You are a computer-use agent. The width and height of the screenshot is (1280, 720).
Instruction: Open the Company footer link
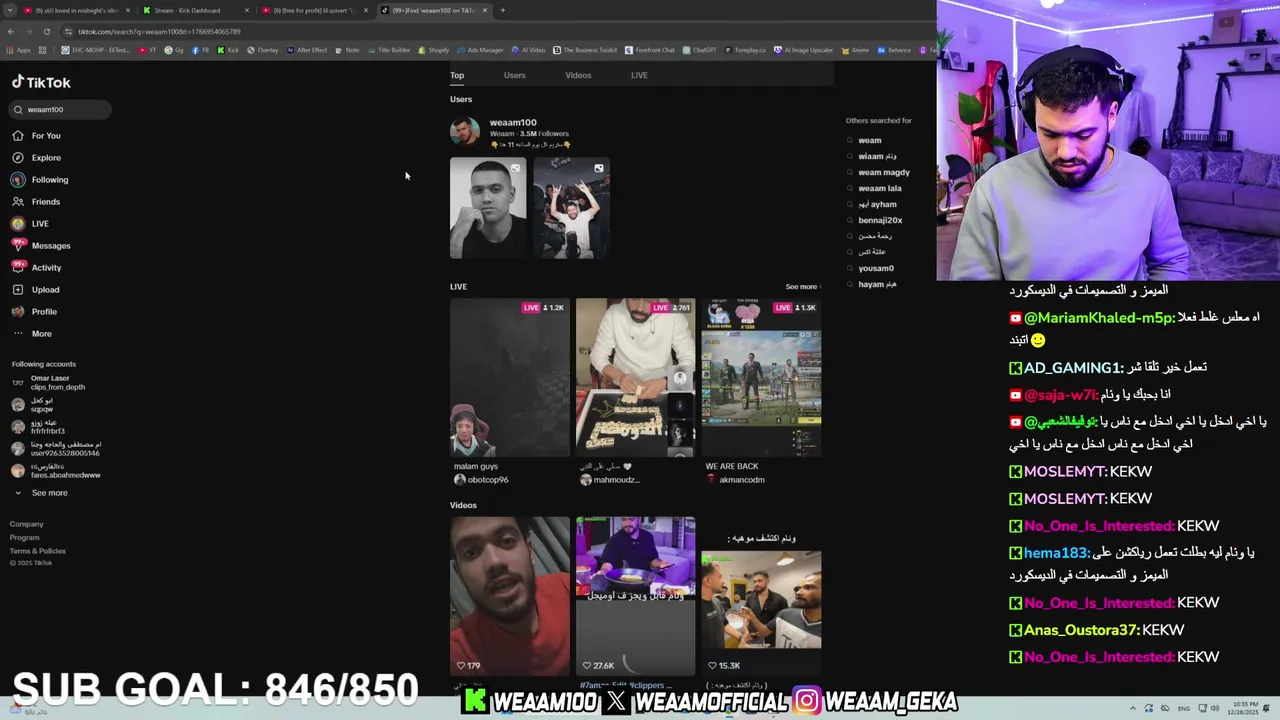tap(27, 524)
